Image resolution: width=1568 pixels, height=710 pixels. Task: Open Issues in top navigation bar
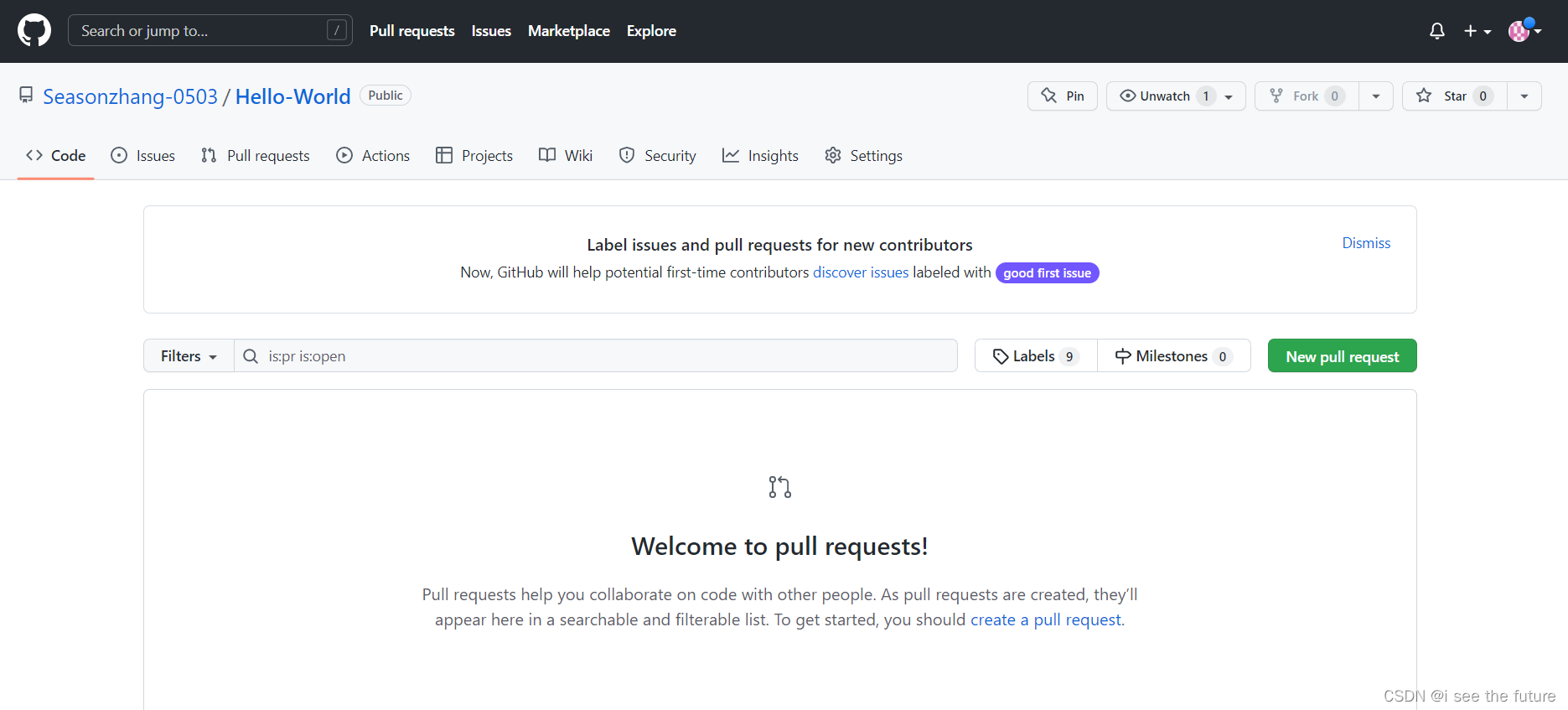[491, 31]
